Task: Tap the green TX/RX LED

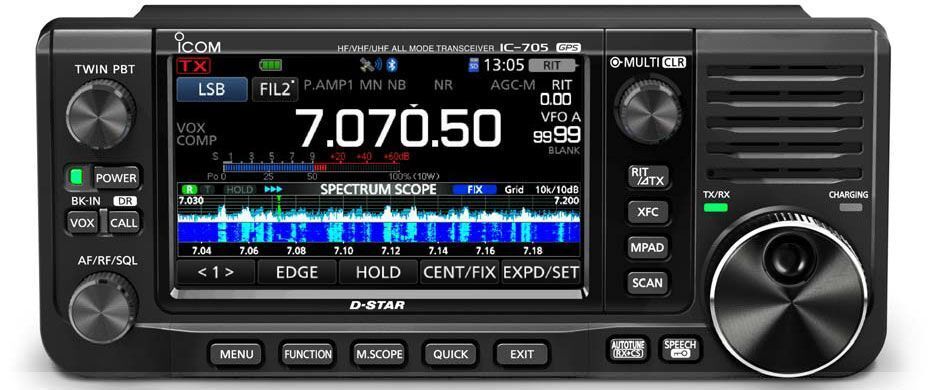Action: click(715, 208)
